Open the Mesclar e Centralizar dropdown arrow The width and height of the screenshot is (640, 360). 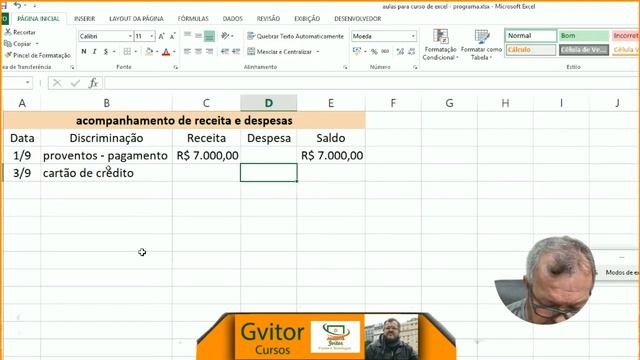coord(318,52)
